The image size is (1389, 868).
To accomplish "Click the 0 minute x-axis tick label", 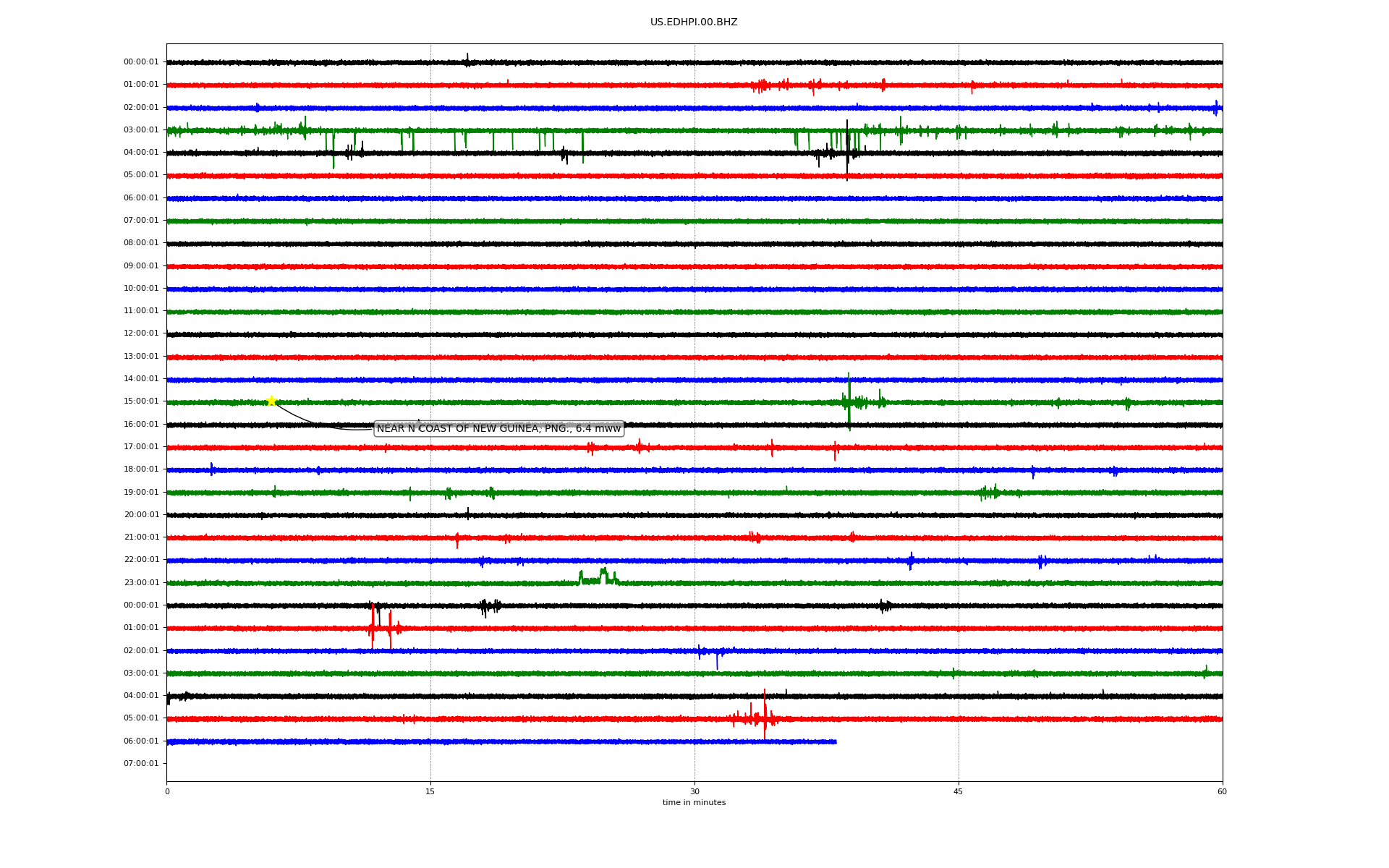I will 167,791.
